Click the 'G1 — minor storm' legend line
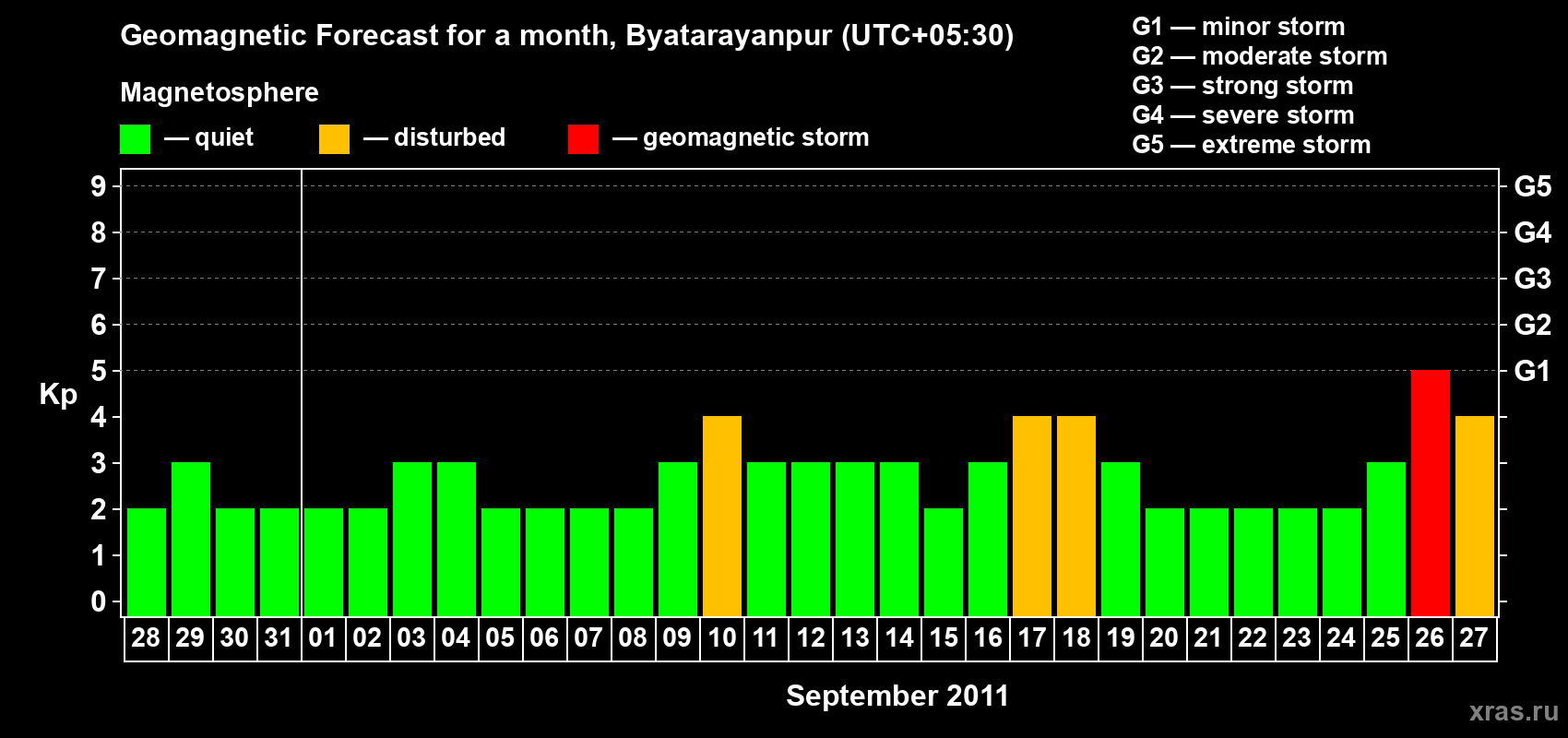The image size is (1568, 738). click(x=1239, y=27)
